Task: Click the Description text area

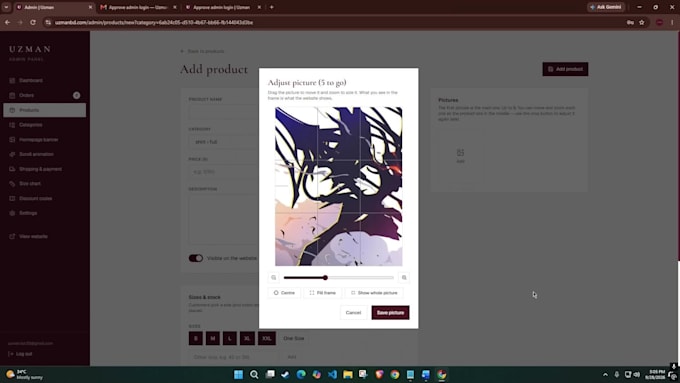Action: pos(224,219)
